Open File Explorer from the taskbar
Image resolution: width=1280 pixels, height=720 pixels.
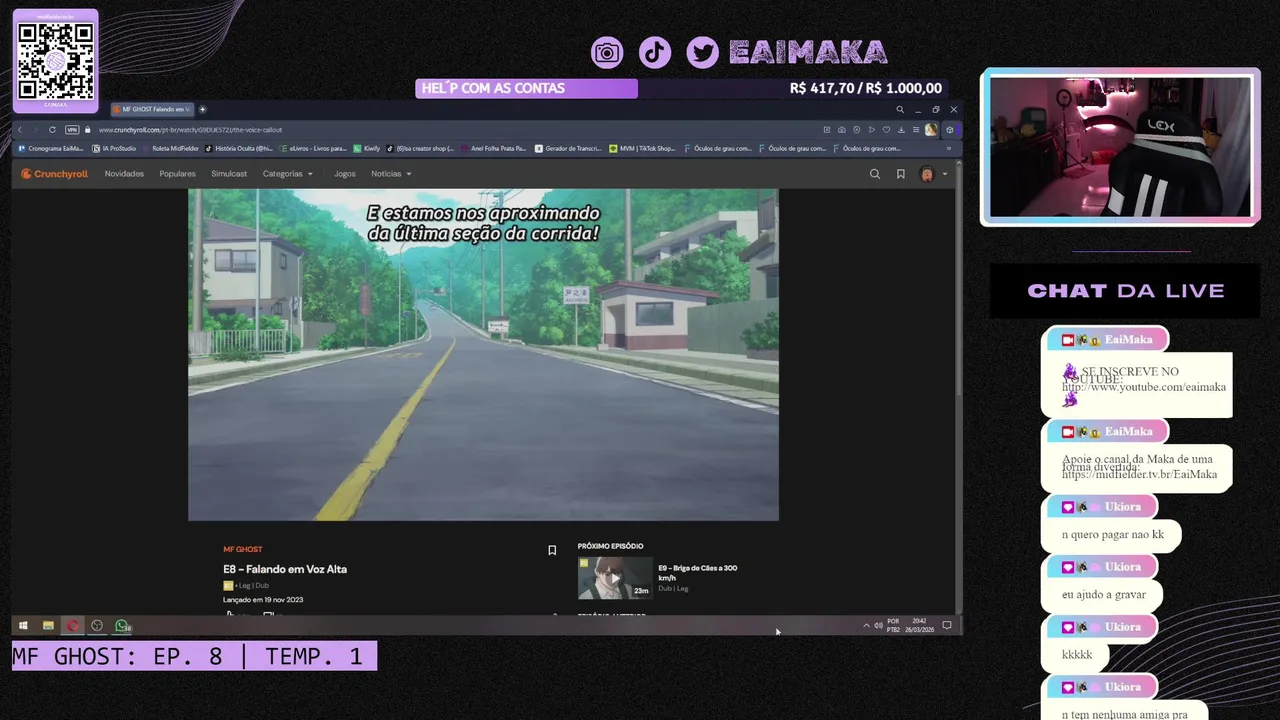pyautogui.click(x=48, y=625)
